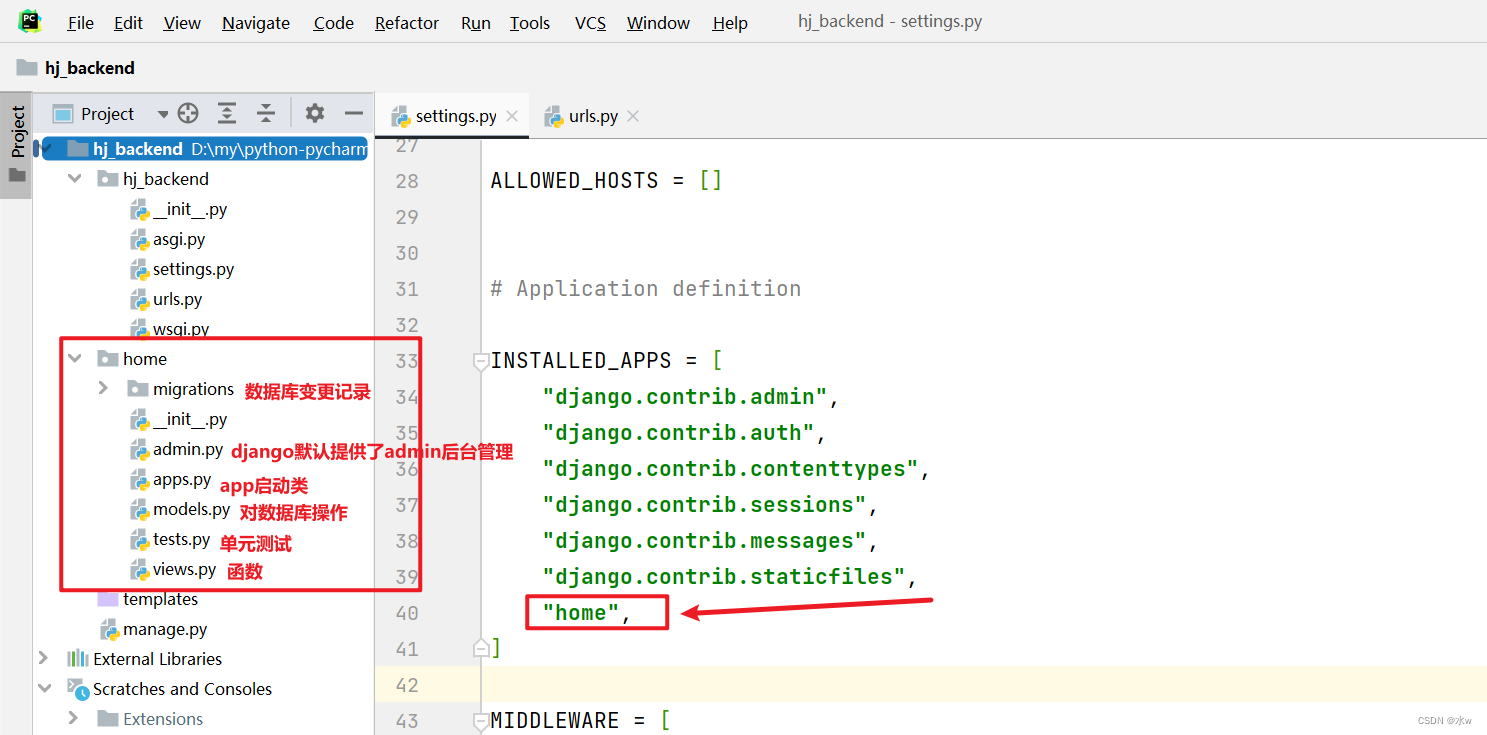Open the Tools menu
Viewport: 1487px width, 735px height.
530,23
